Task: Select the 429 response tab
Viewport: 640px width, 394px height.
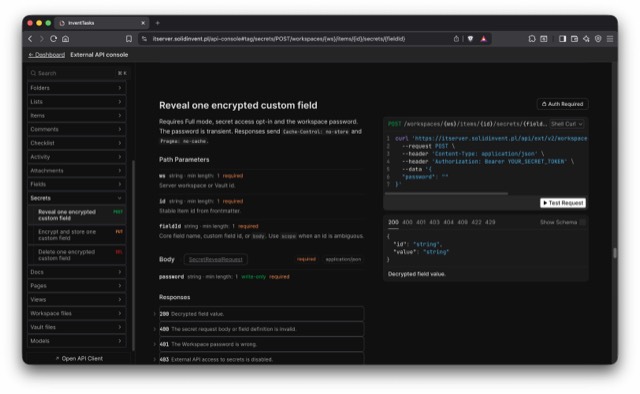Action: click(490, 222)
